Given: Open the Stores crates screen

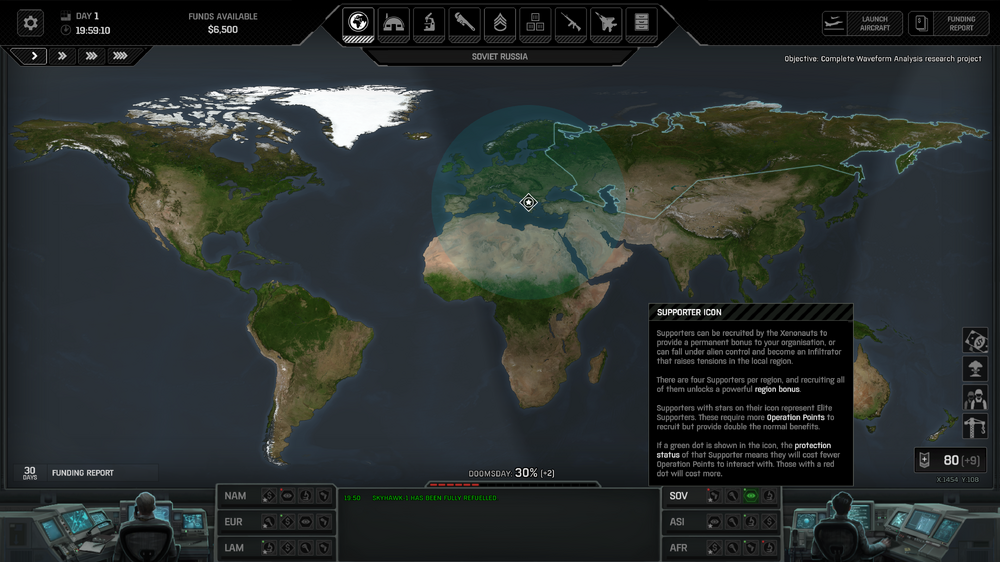Looking at the screenshot, I should pos(535,23).
